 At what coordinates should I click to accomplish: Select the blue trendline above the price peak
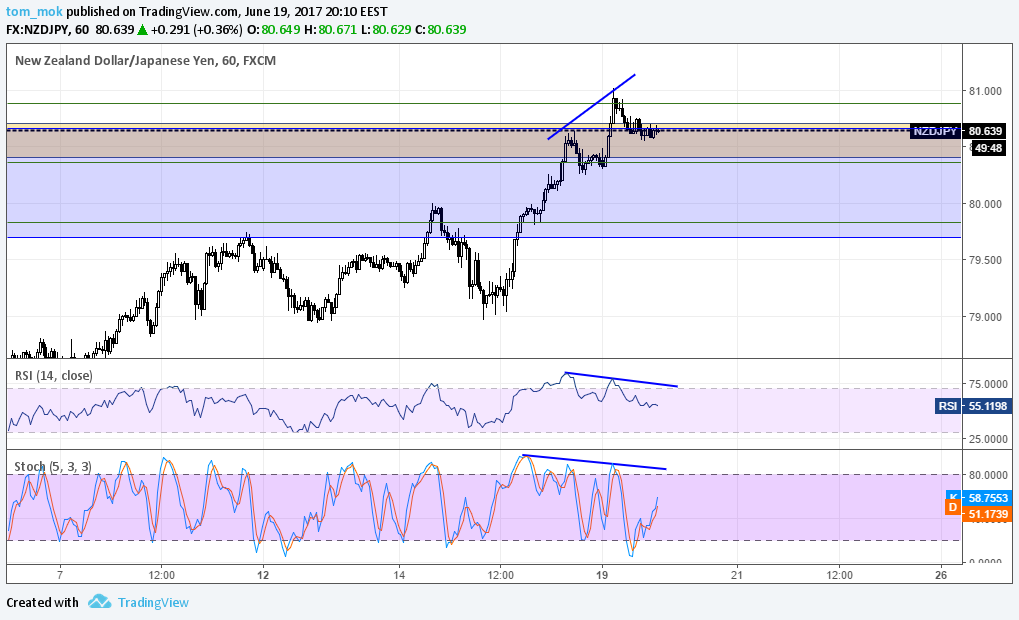(591, 107)
